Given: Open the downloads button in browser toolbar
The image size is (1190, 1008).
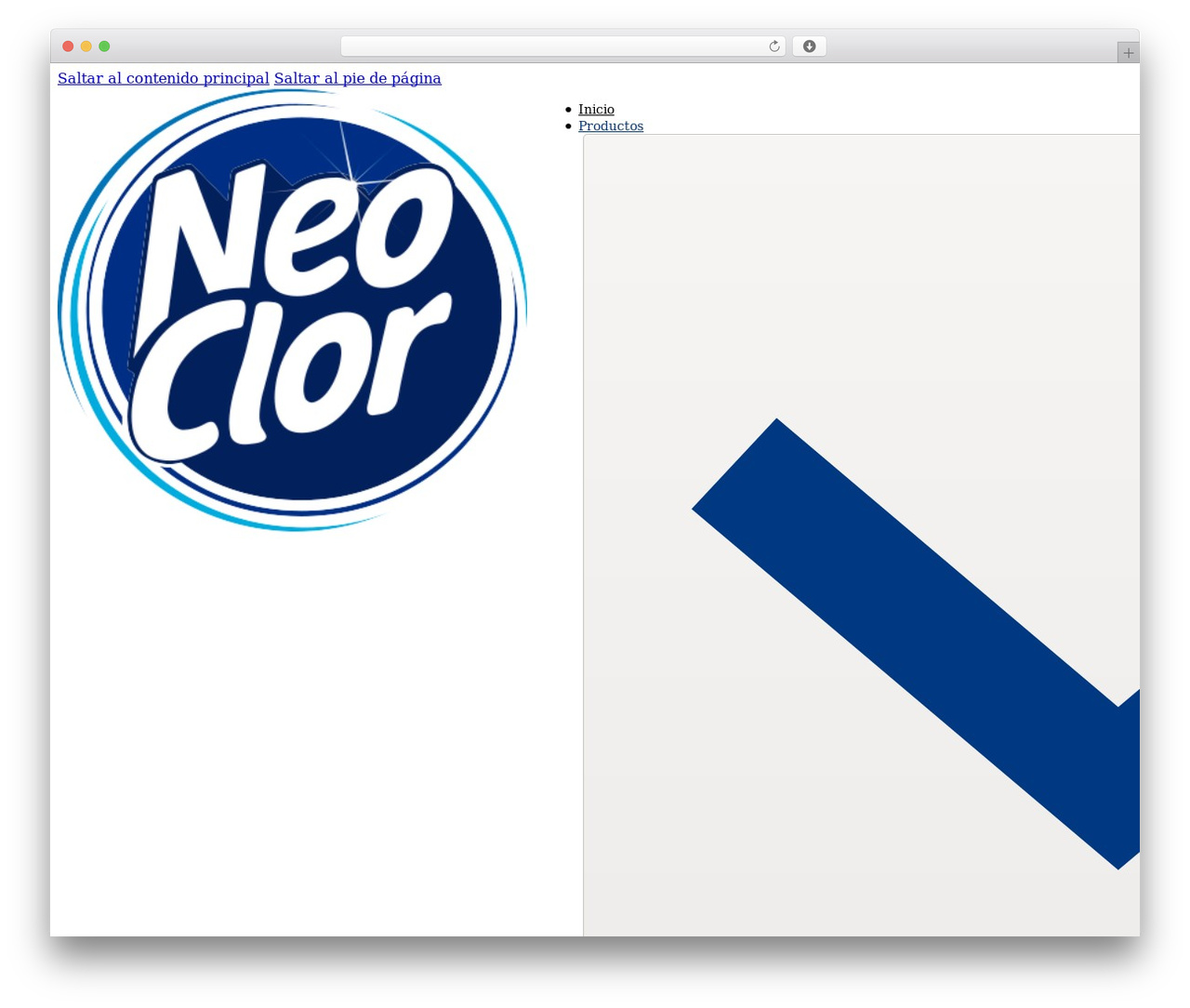Looking at the screenshot, I should (x=809, y=46).
